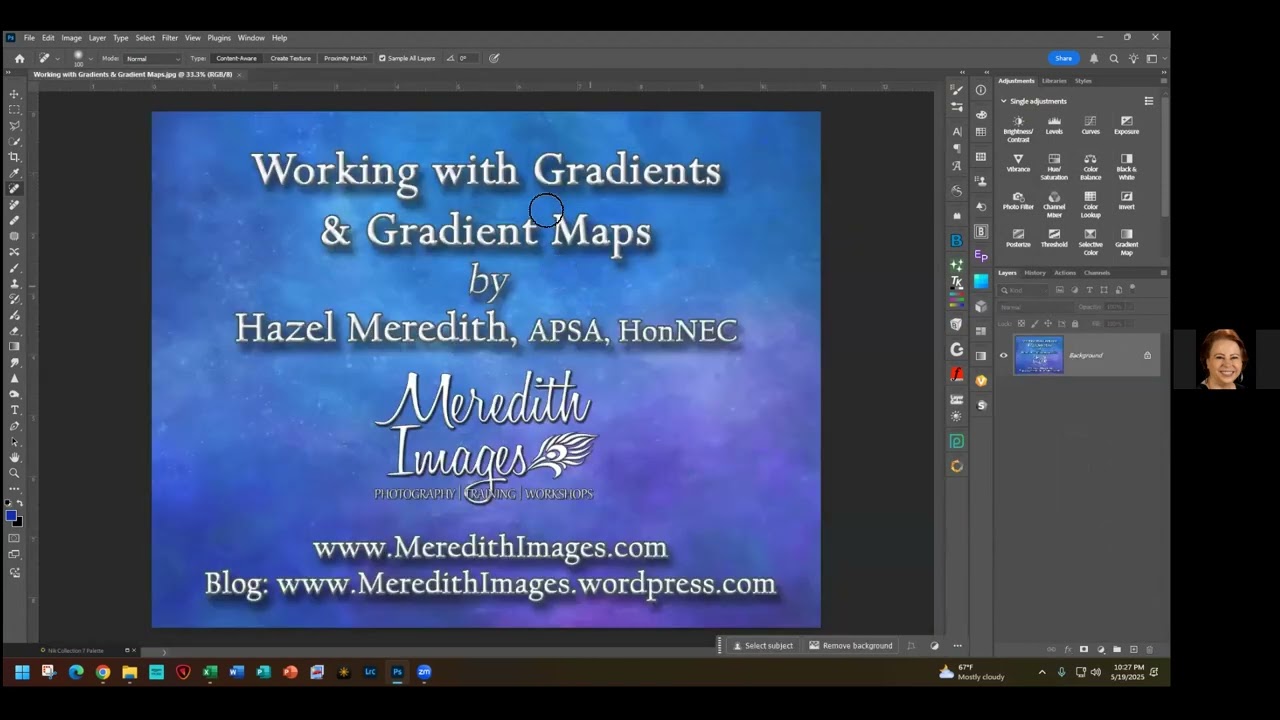Switch to the Libraries tab

tap(1054, 81)
